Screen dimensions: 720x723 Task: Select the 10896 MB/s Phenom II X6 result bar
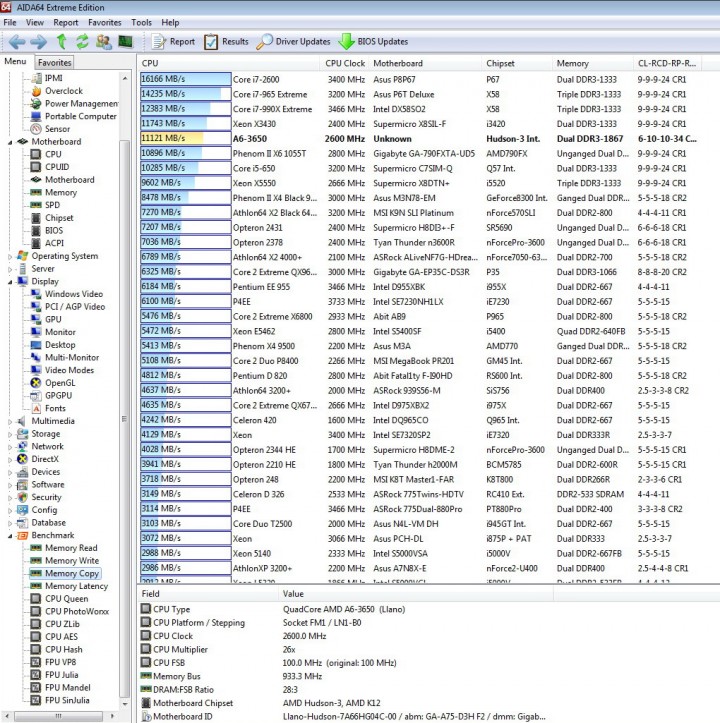[x=185, y=153]
